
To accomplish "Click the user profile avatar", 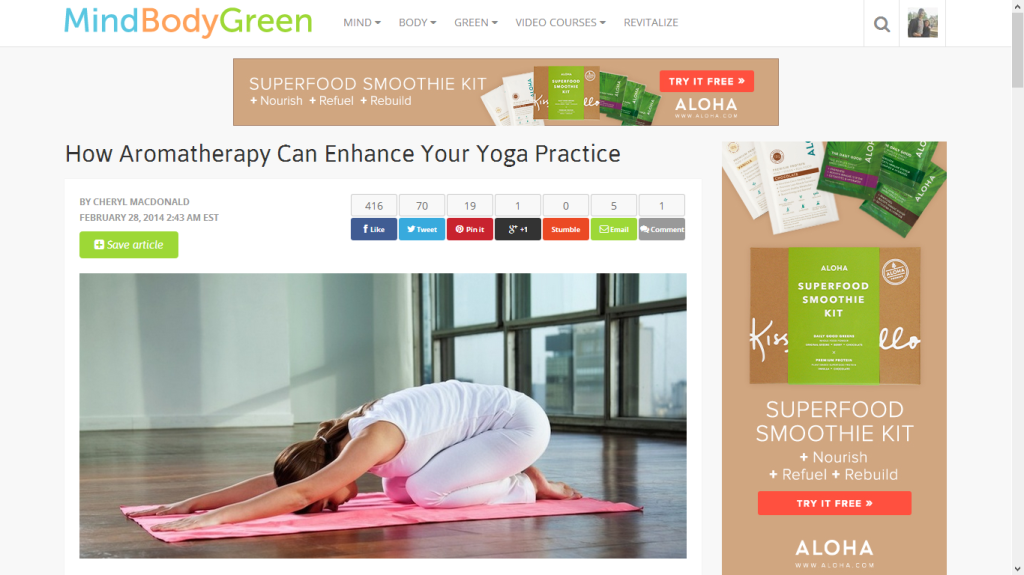I will tap(922, 23).
